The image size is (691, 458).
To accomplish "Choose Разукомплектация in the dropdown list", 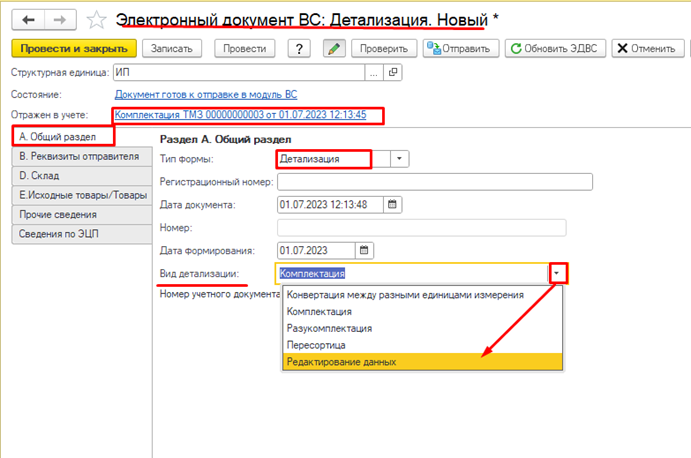I will pyautogui.click(x=329, y=327).
